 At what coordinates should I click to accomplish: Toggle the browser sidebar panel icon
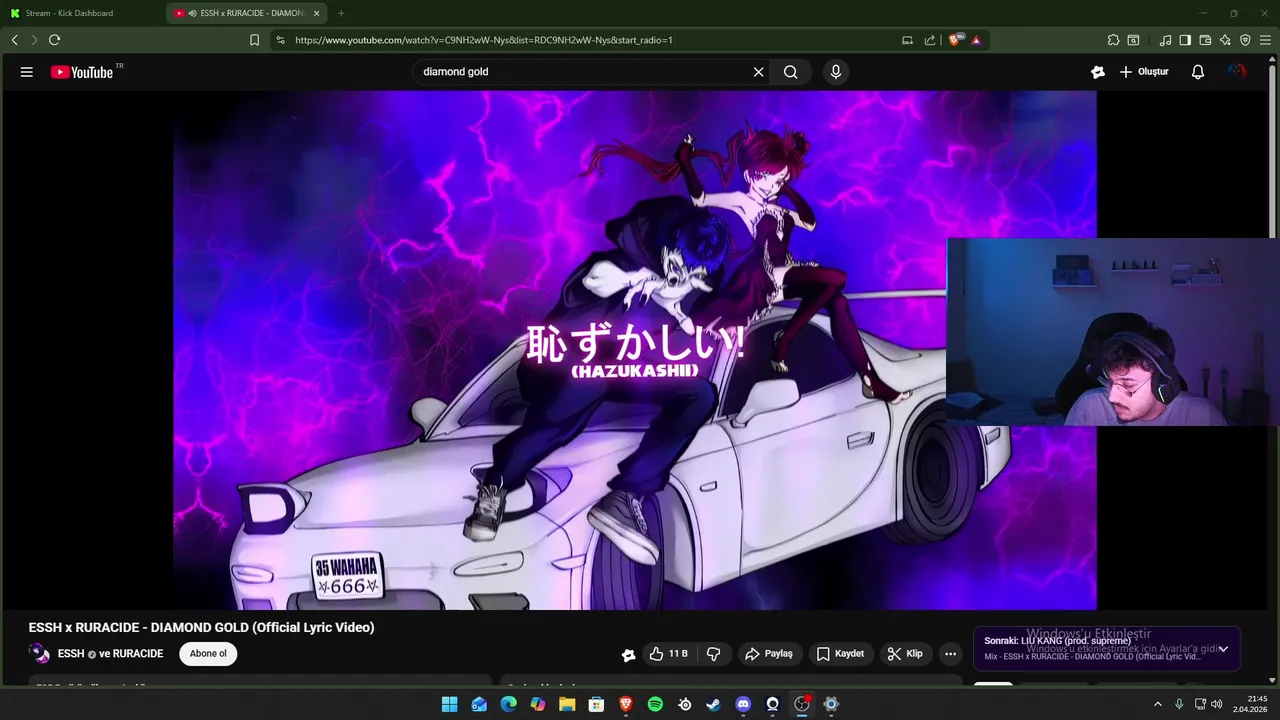click(x=1185, y=40)
